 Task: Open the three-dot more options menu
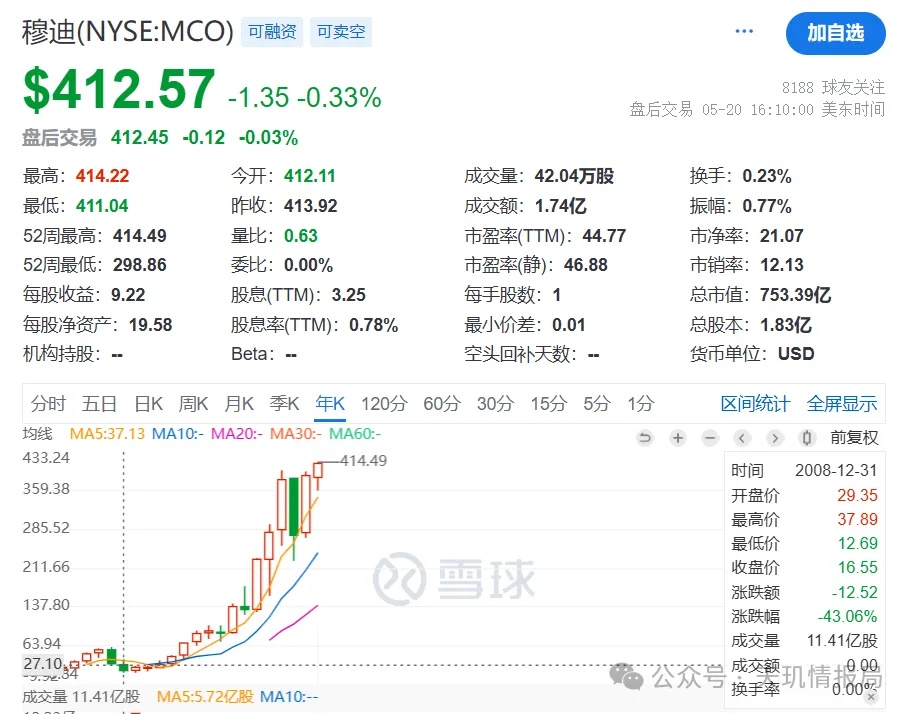pos(744,31)
